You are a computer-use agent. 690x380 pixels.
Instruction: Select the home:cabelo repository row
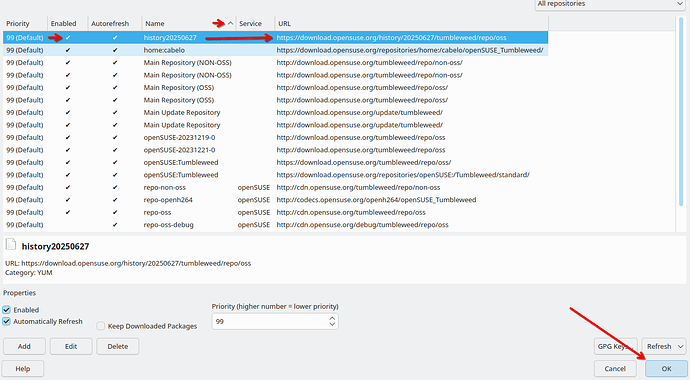[x=275, y=50]
